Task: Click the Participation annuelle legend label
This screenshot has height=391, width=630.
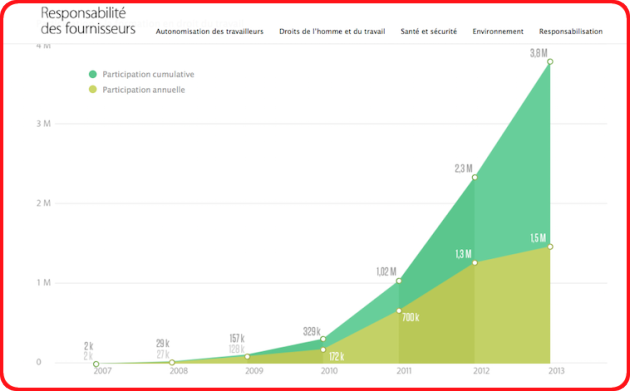Action: coord(143,90)
